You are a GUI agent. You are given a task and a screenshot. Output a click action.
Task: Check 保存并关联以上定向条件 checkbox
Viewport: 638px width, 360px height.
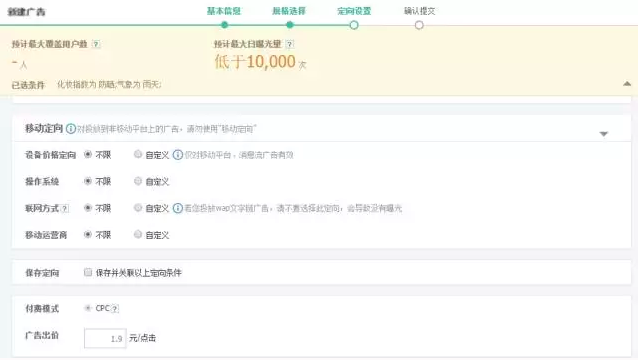pos(88,272)
